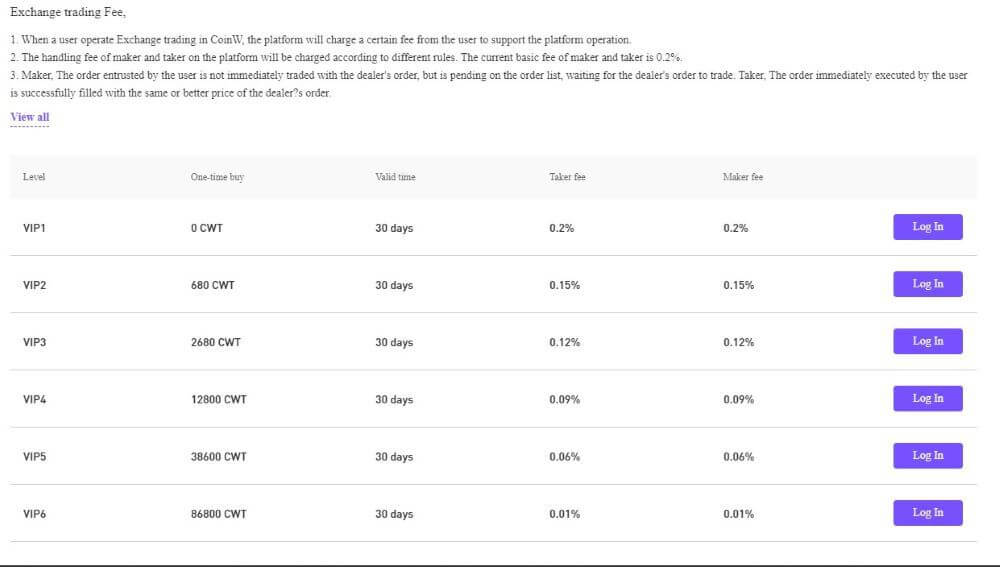This screenshot has width=1000, height=567.
Task: Click the Valid time column header
Action: coord(395,177)
